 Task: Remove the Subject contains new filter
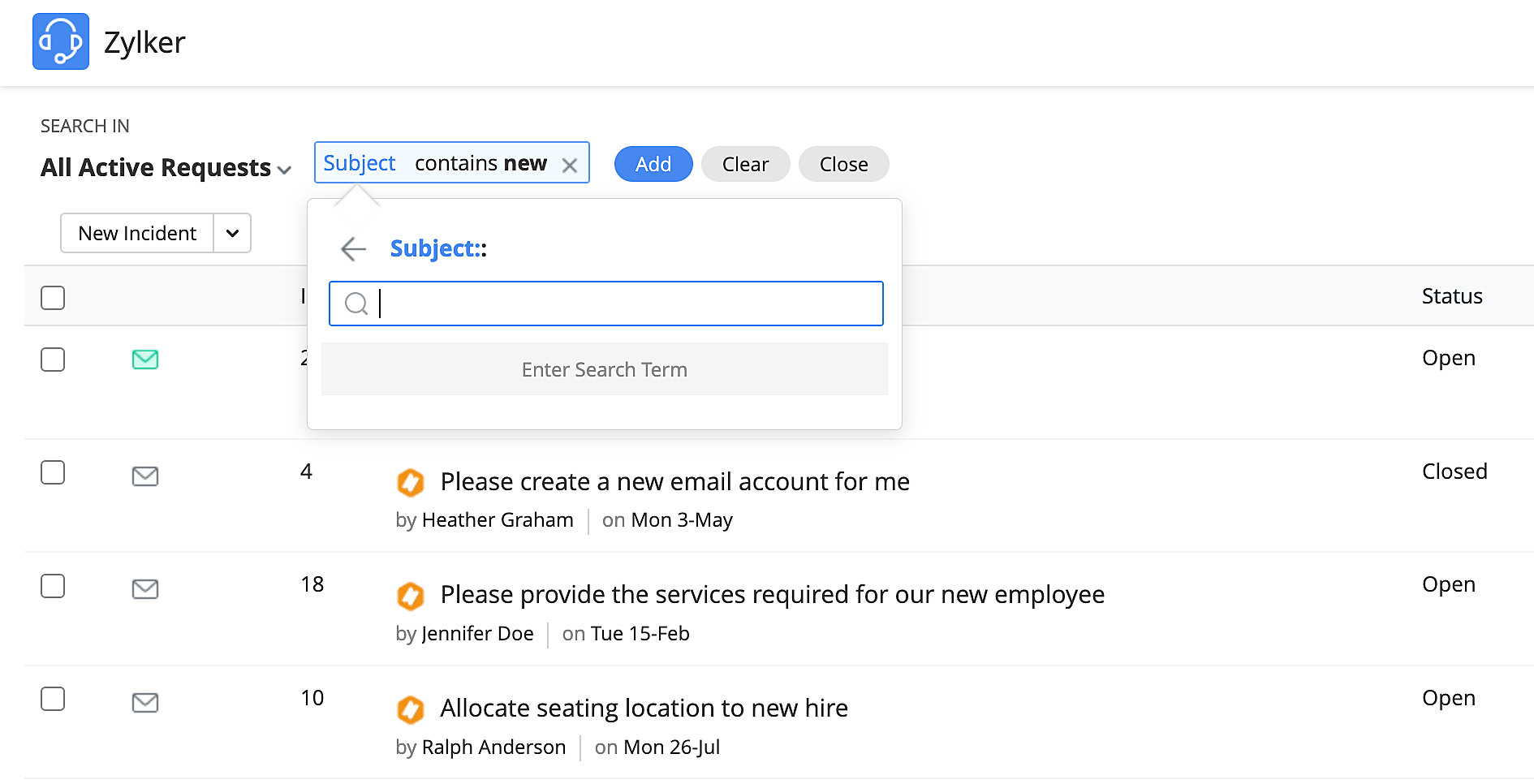pos(570,166)
